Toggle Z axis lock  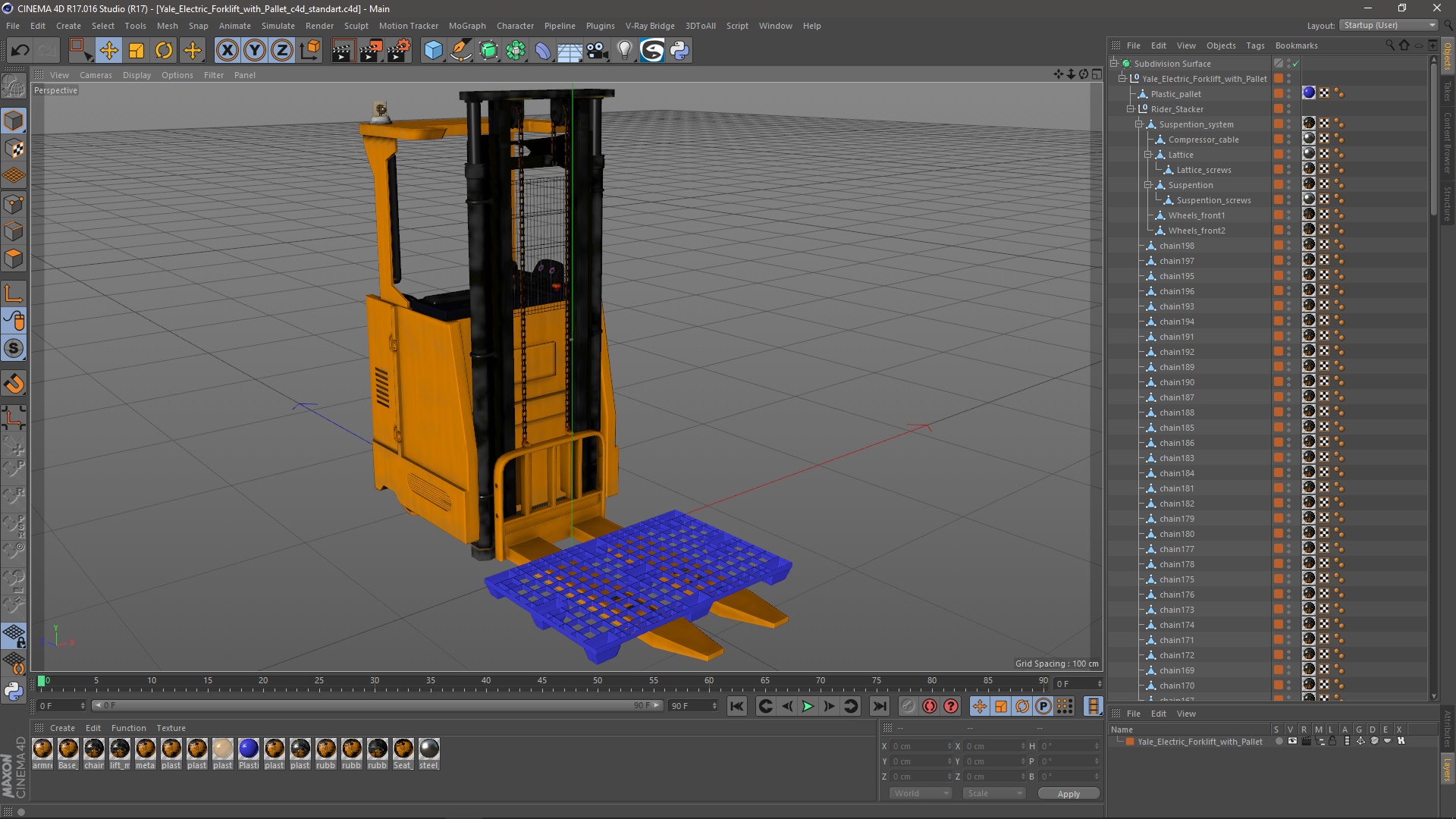pos(282,51)
